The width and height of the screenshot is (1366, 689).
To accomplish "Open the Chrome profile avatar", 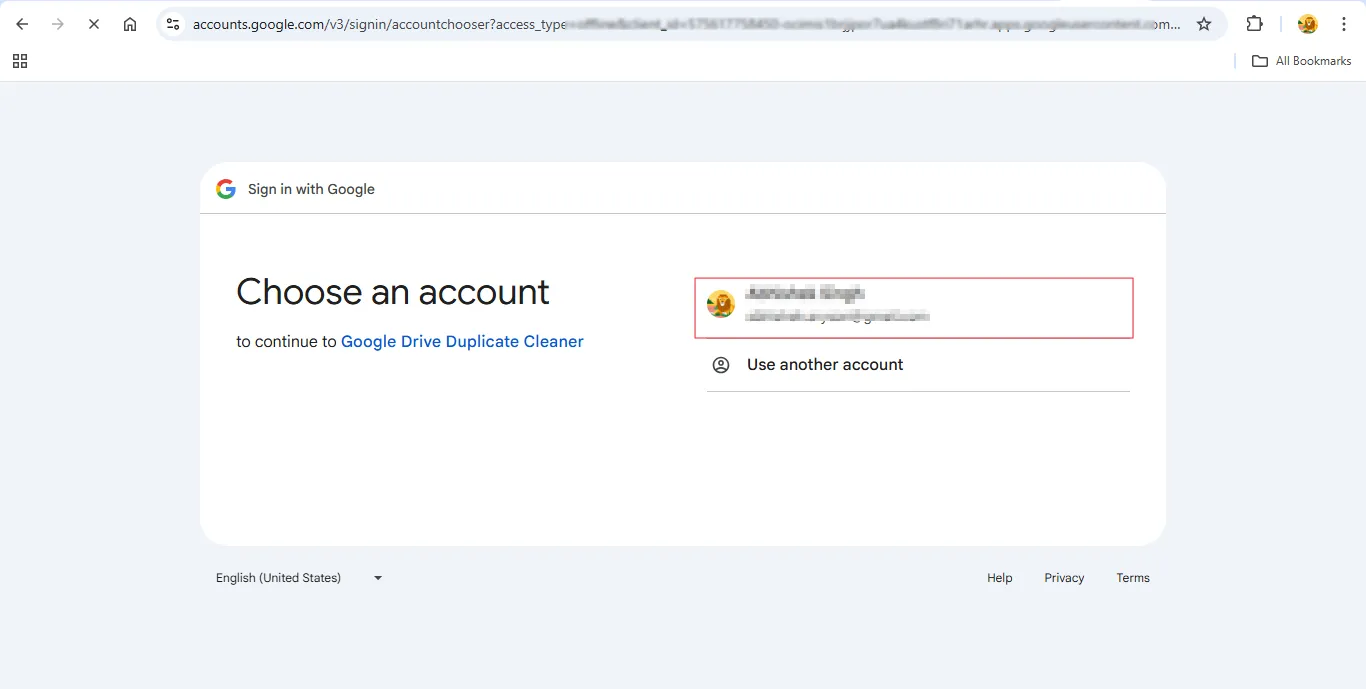I will tap(1307, 24).
